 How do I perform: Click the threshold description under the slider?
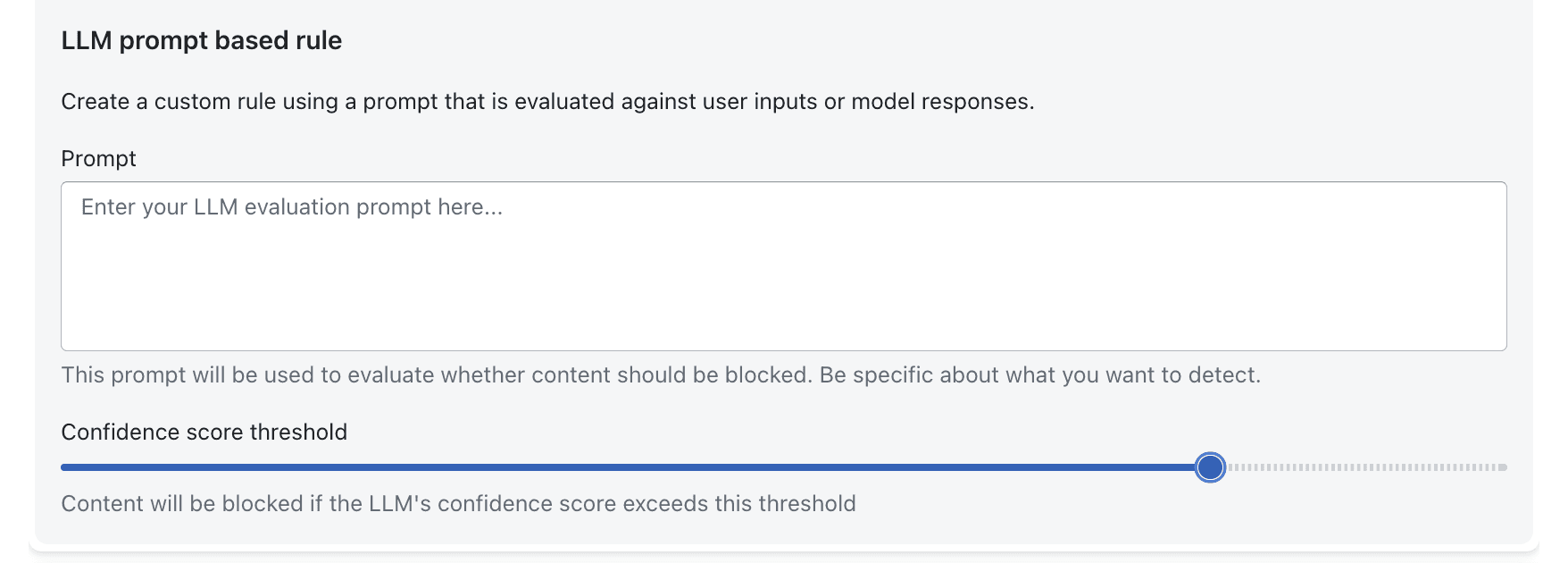click(457, 503)
